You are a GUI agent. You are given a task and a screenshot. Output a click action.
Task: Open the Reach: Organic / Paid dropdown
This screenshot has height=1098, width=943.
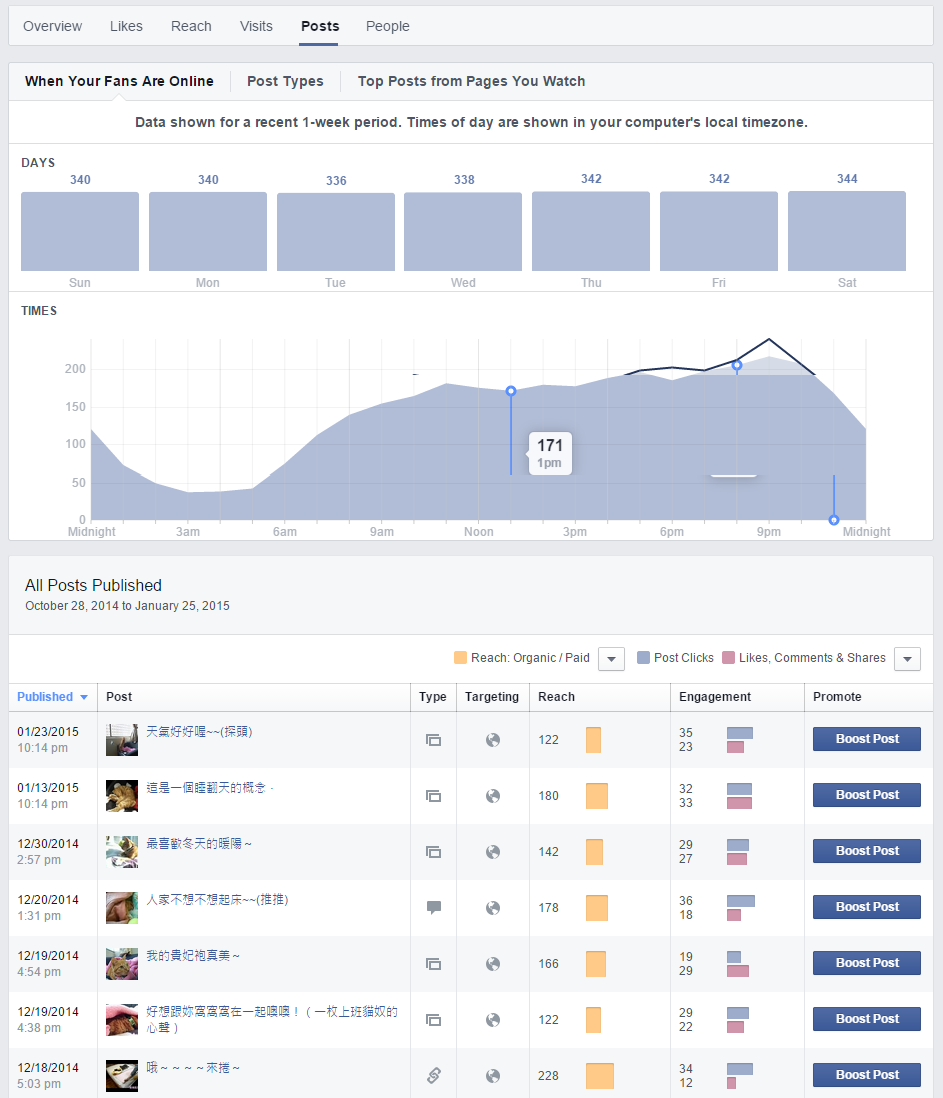click(x=611, y=659)
